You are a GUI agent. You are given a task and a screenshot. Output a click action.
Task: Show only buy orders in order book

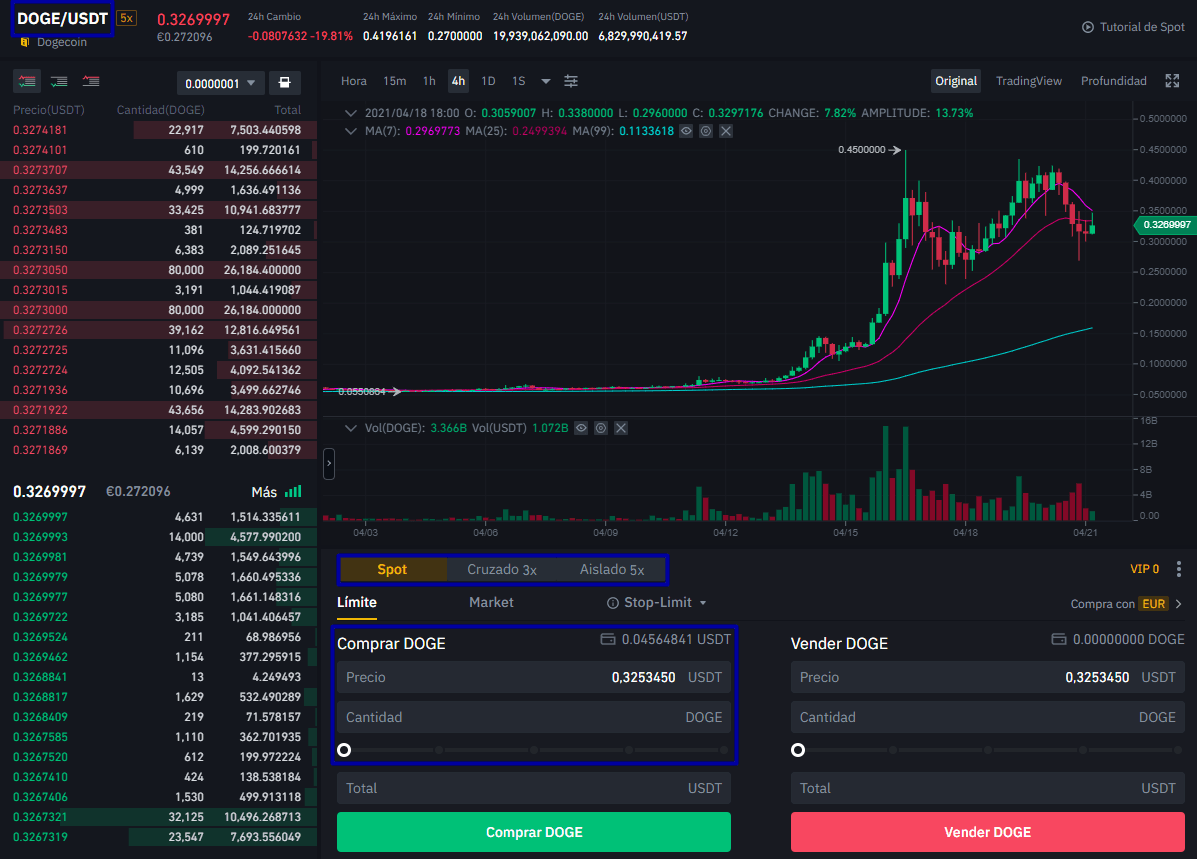click(x=59, y=81)
